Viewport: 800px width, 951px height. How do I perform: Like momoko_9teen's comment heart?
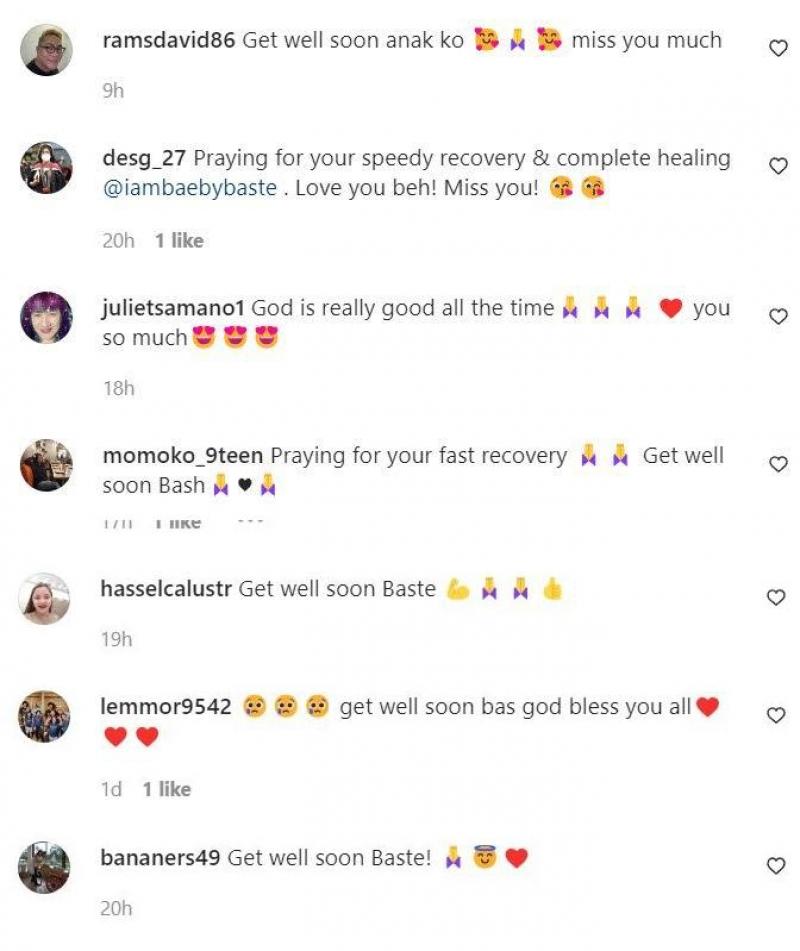(778, 464)
